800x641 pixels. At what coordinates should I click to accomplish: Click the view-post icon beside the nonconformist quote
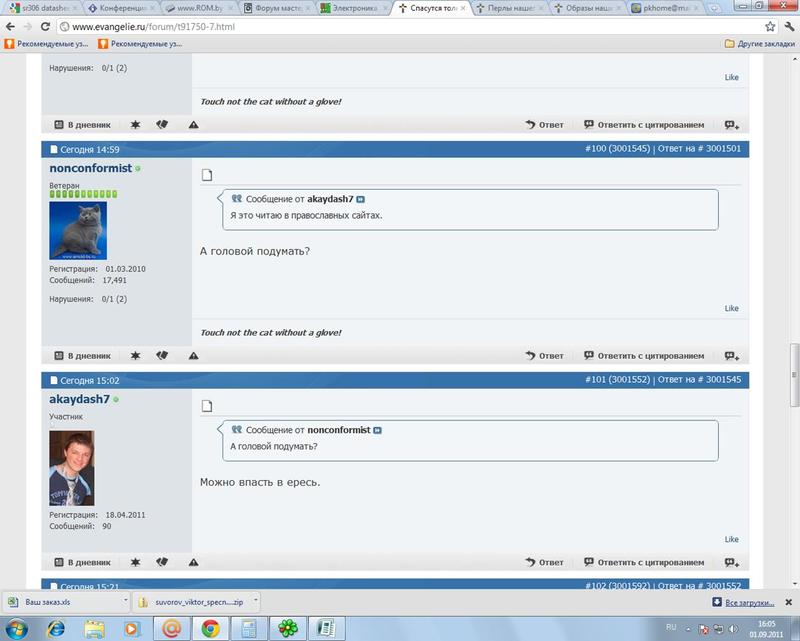tap(377, 430)
